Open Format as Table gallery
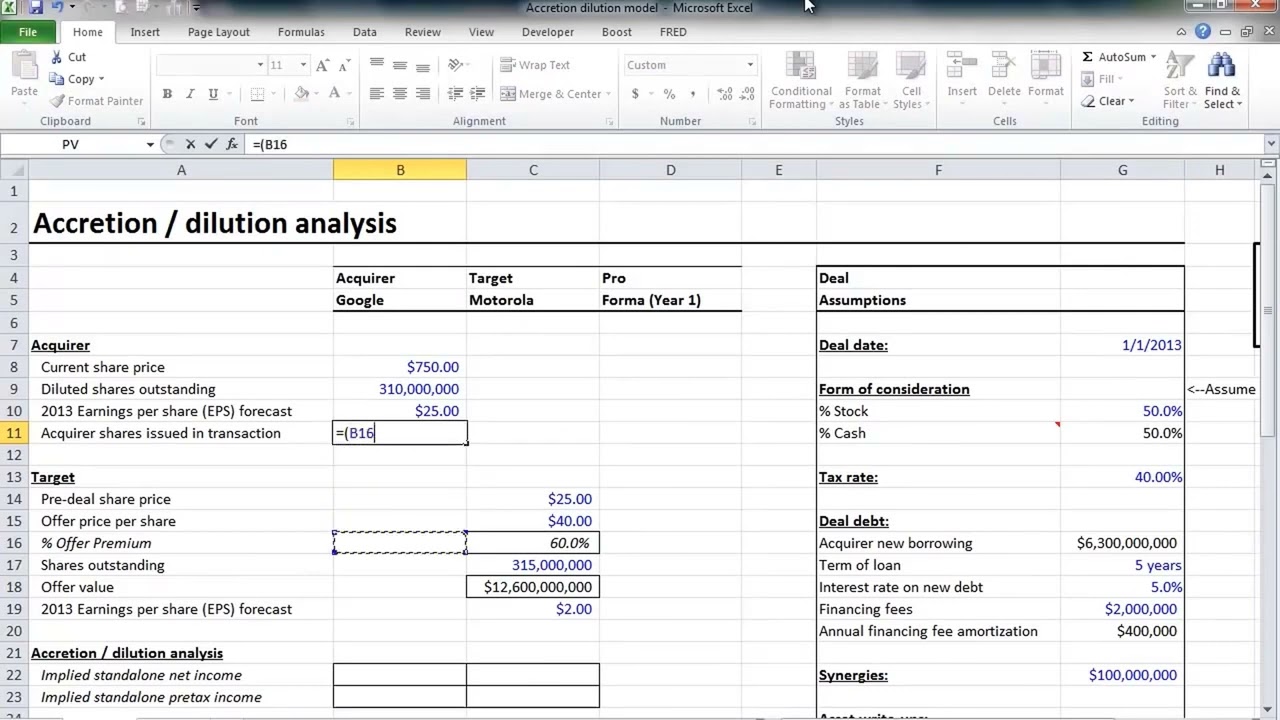The image size is (1280, 720). point(862,80)
